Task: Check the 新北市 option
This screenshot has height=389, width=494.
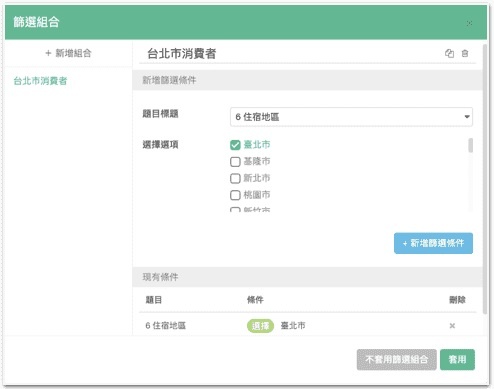Action: (235, 178)
